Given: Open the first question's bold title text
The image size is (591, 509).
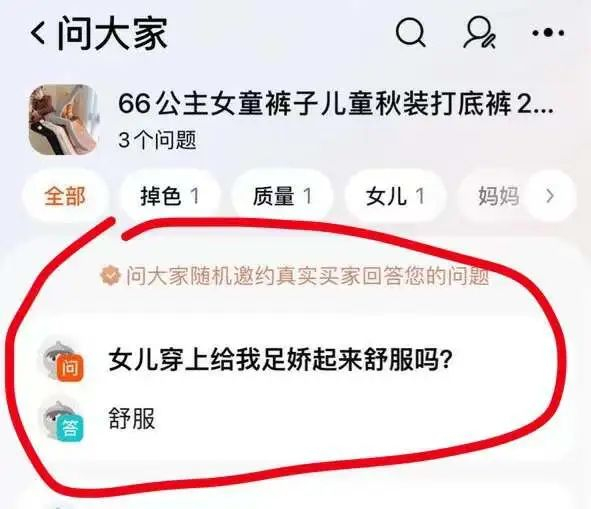Looking at the screenshot, I should 280,360.
